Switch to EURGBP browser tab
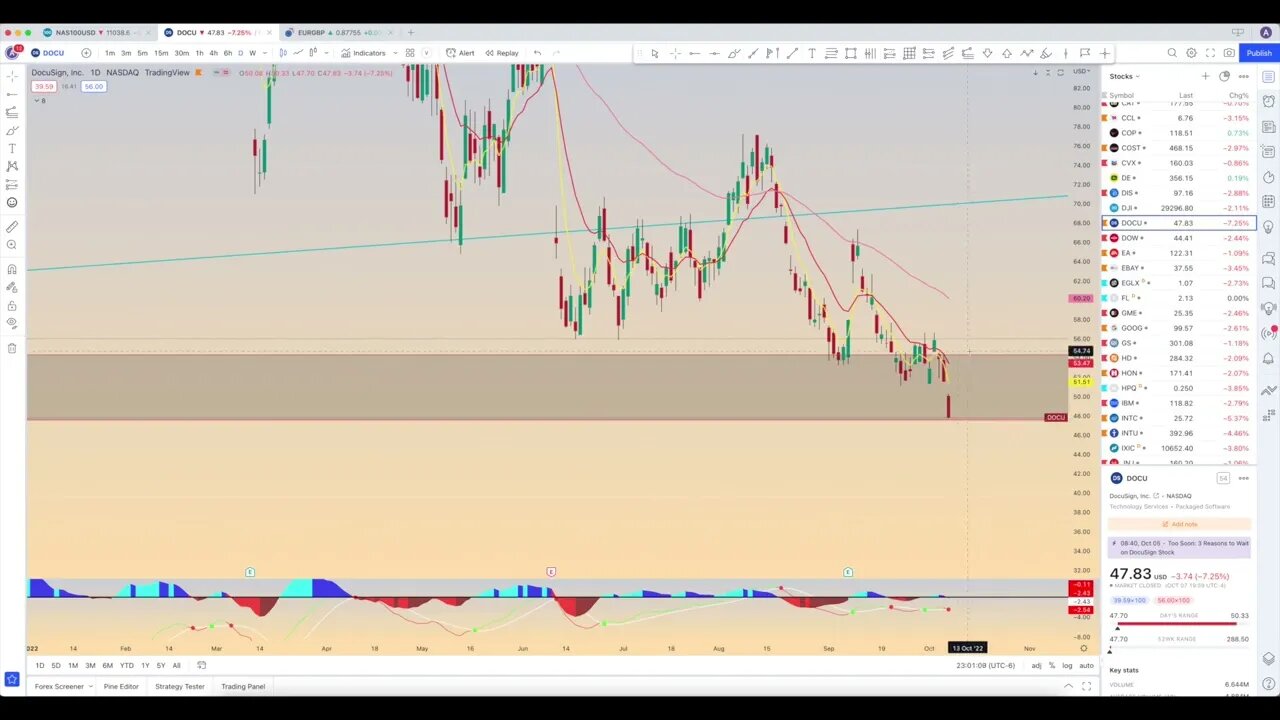The image size is (1280, 720). 338,33
